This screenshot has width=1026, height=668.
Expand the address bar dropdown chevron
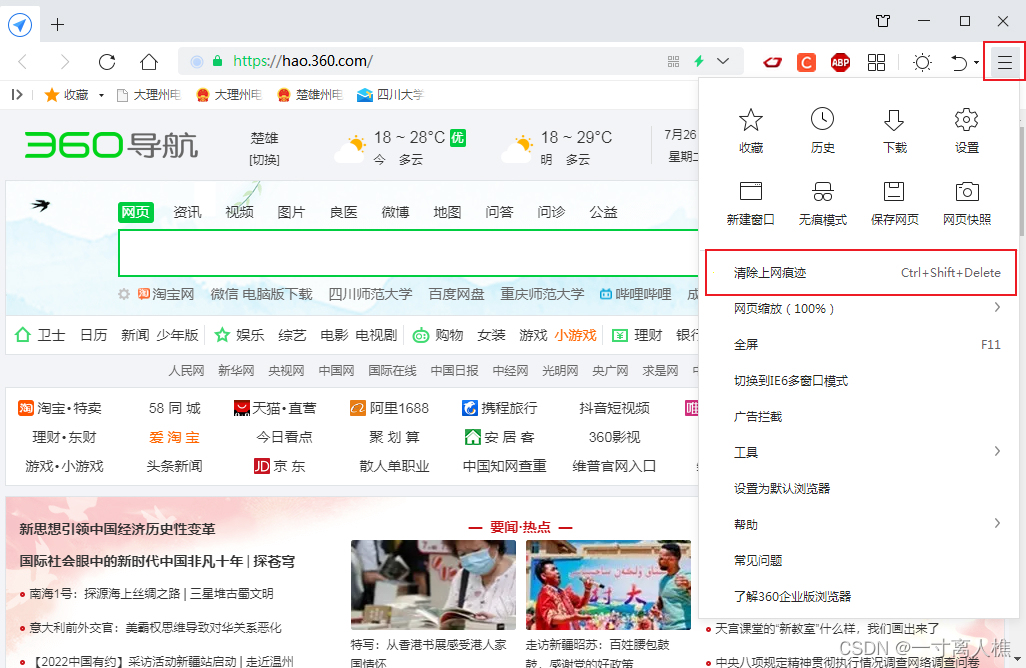722,61
